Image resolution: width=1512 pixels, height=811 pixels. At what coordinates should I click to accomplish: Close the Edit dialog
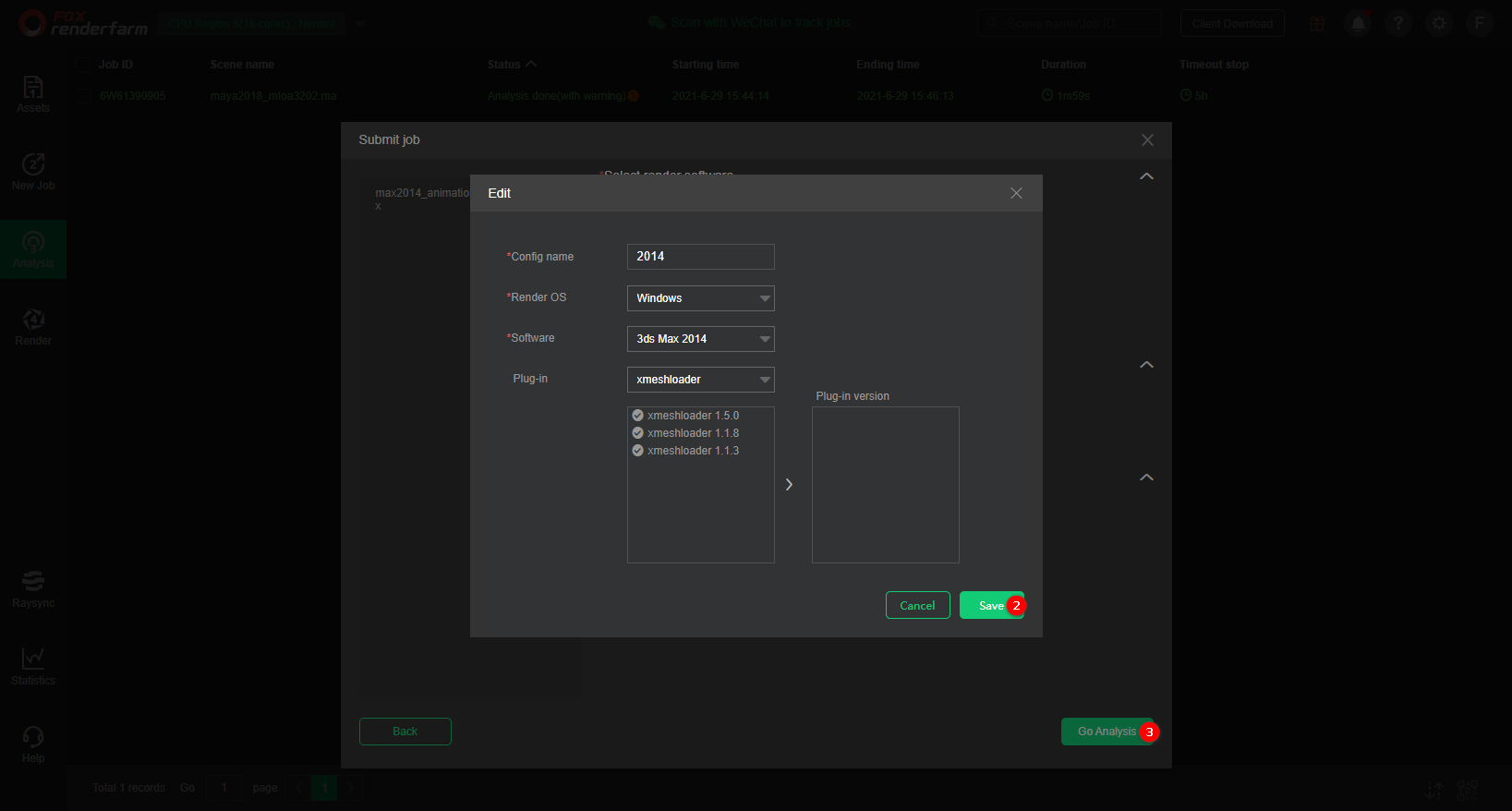click(1016, 193)
